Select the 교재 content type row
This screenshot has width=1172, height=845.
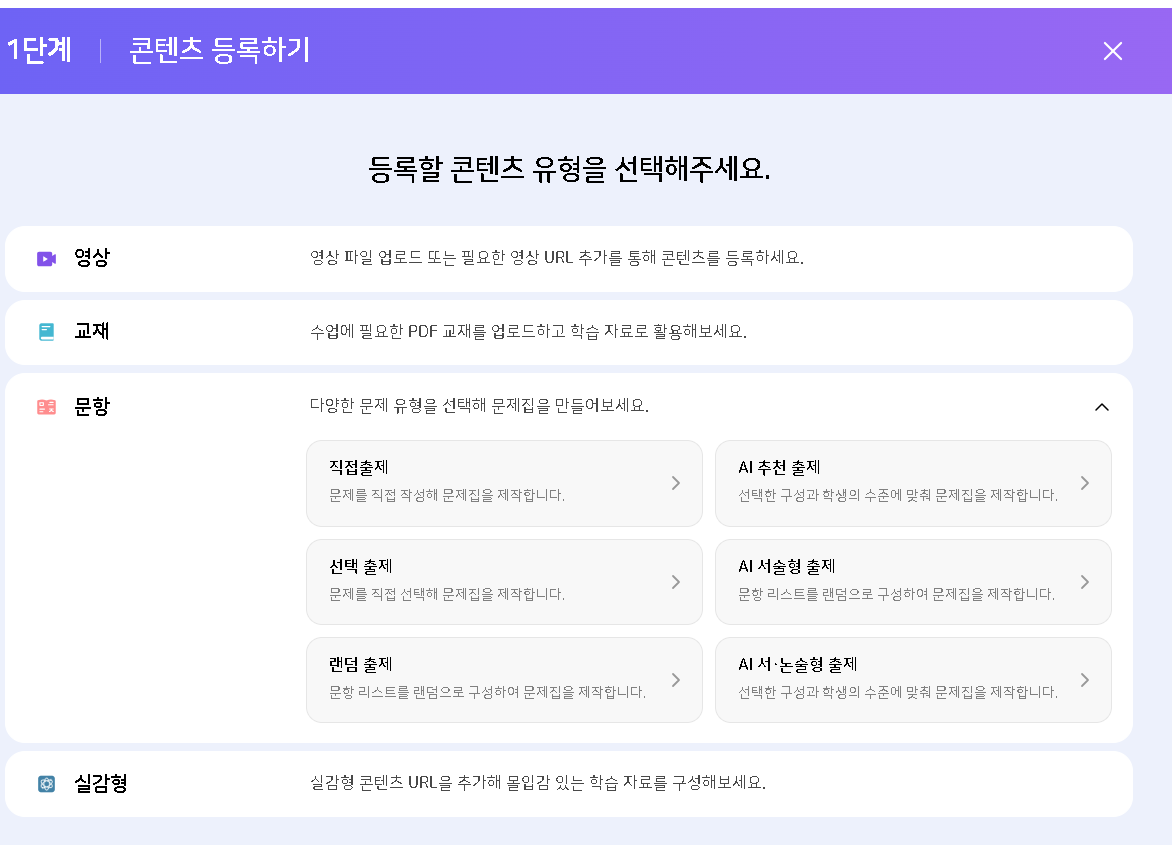pyautogui.click(x=568, y=332)
